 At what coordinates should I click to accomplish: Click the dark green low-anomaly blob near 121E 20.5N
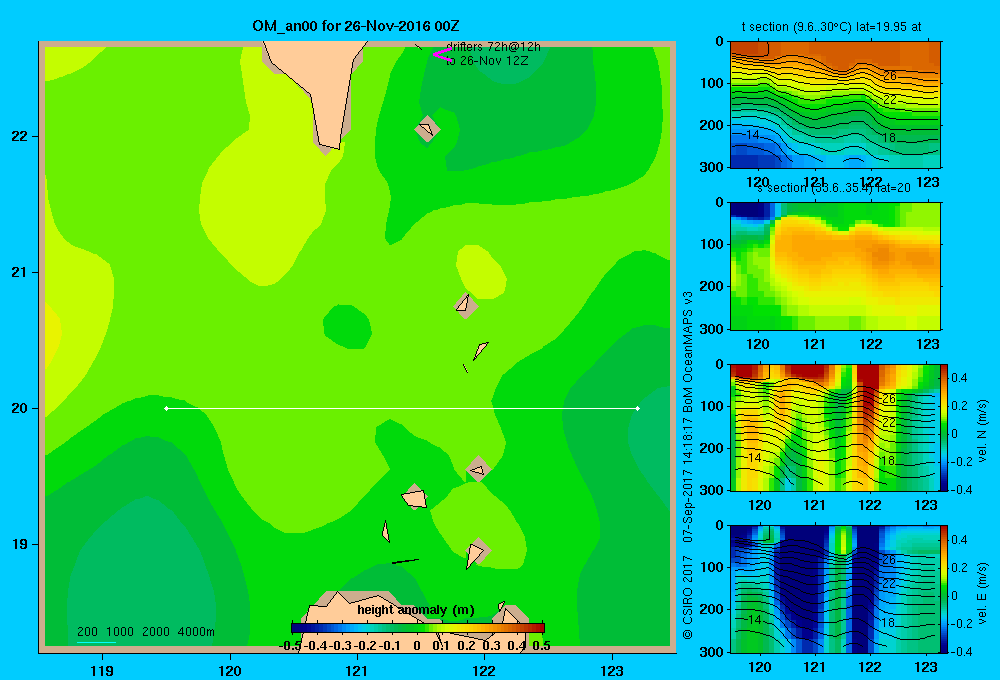[x=347, y=327]
